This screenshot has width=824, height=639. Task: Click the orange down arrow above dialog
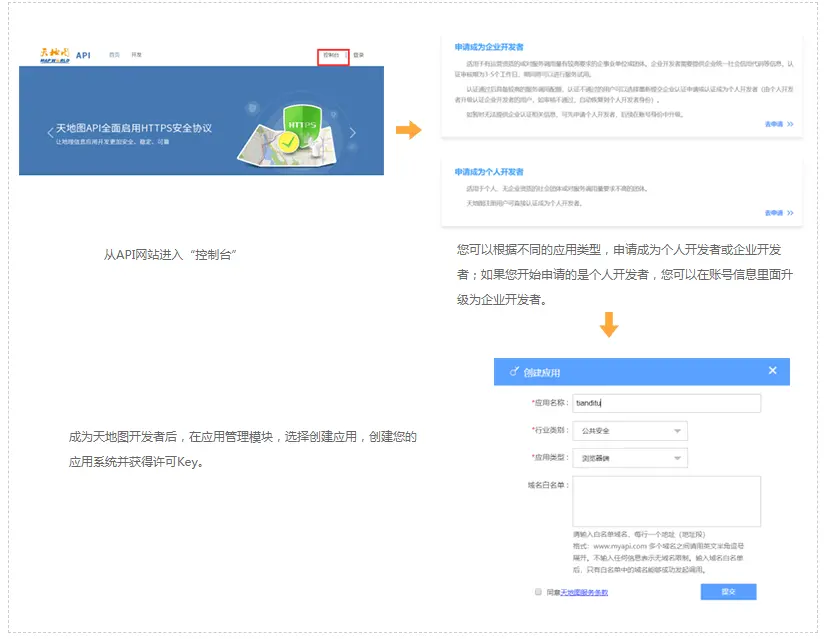click(x=608, y=325)
